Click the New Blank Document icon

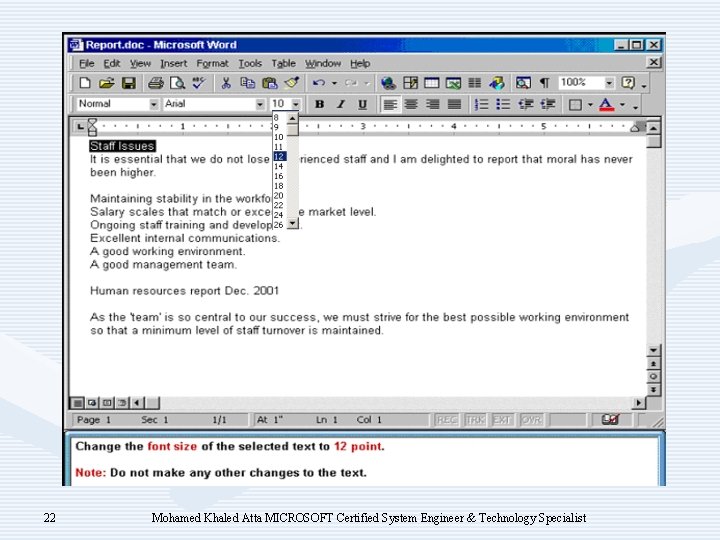pyautogui.click(x=85, y=83)
